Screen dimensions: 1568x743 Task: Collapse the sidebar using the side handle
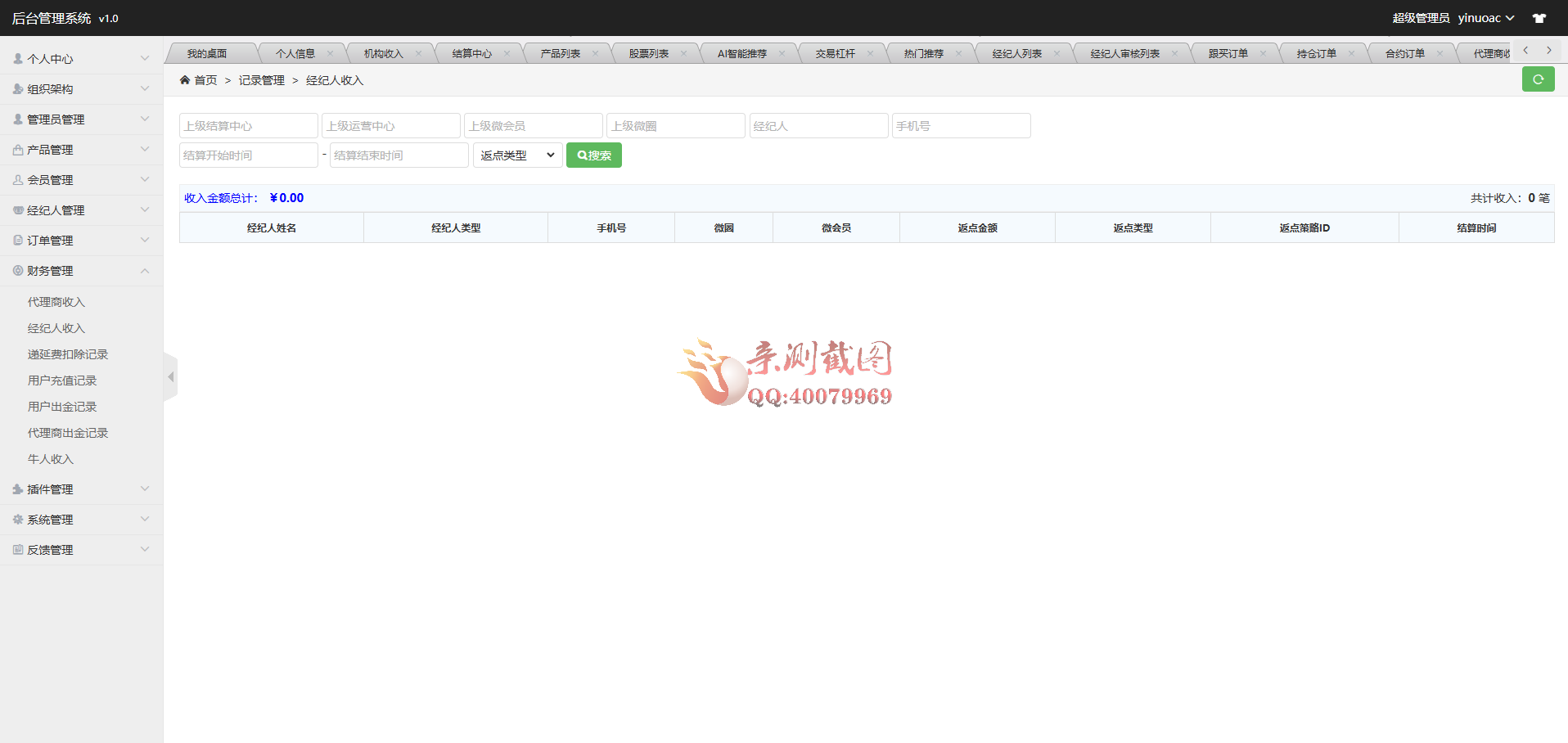pos(170,377)
